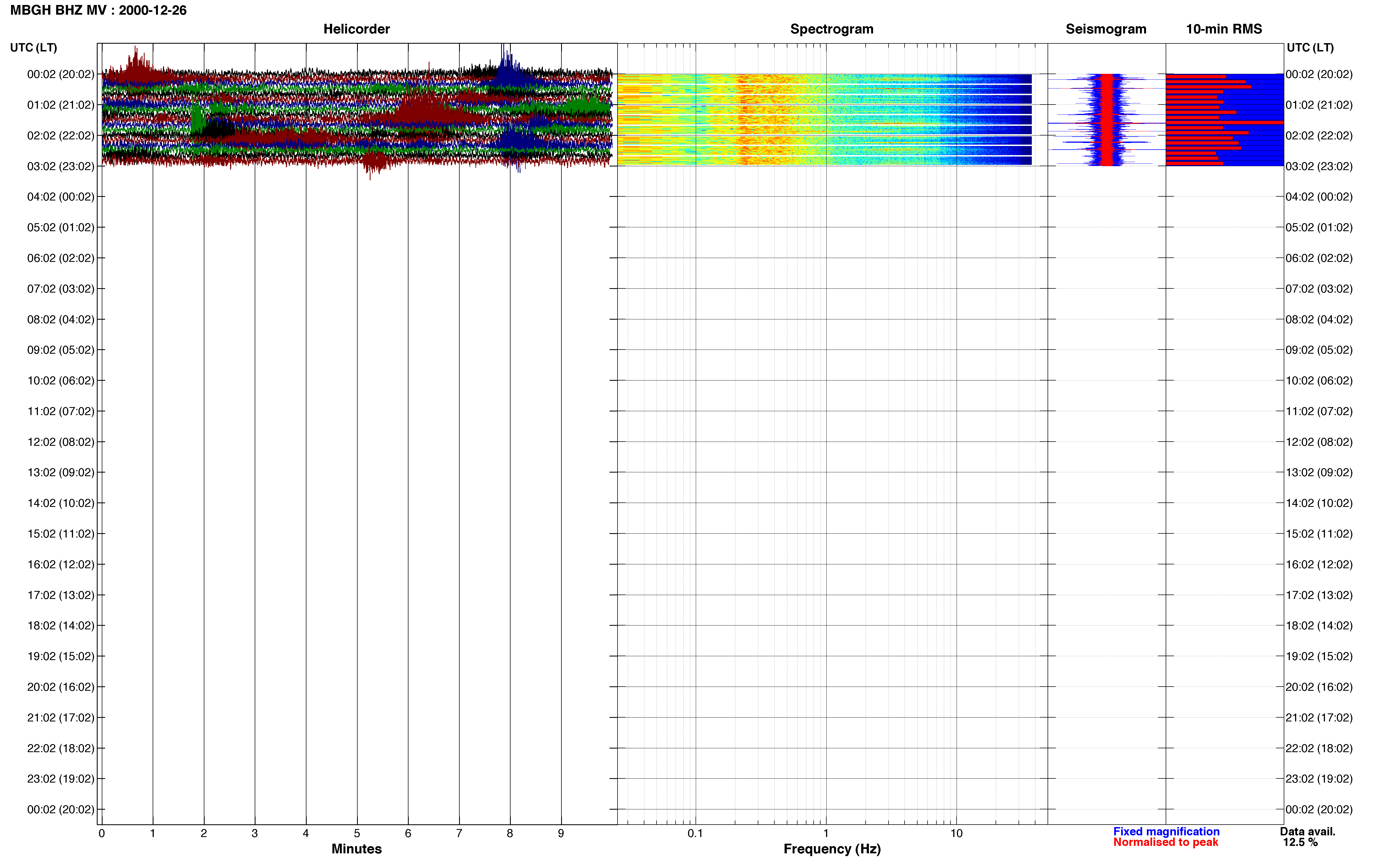Image resolution: width=1388 pixels, height=868 pixels.
Task: Click the 6 tick on the Minutes axis
Action: pos(408,833)
